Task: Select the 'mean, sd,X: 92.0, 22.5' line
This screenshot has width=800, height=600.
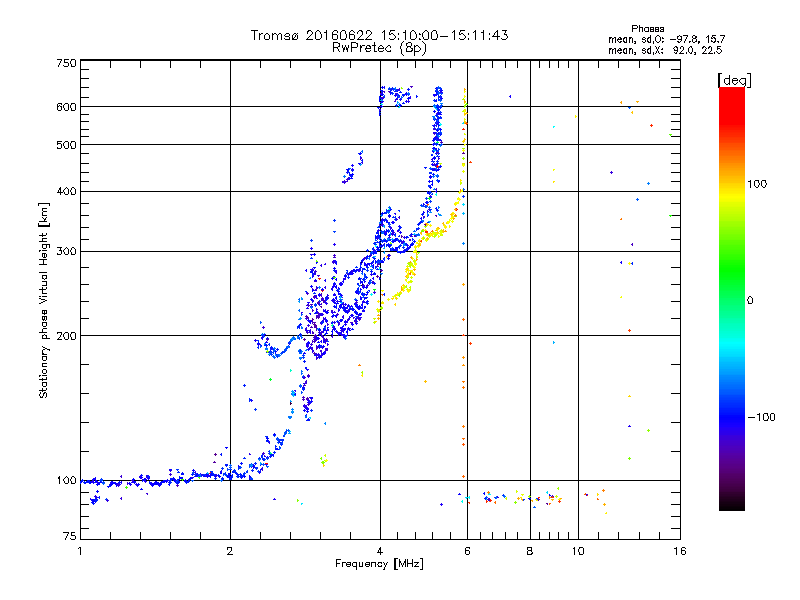Action: tap(665, 50)
